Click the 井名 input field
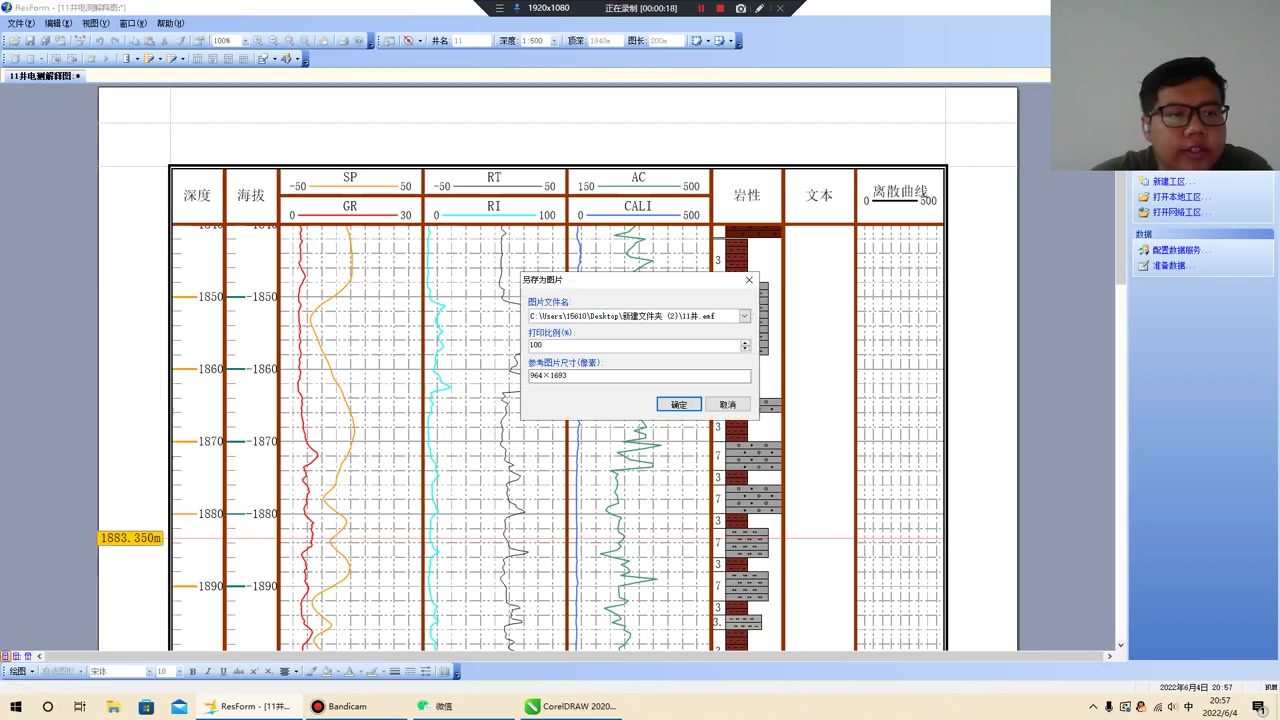The image size is (1280, 720). (x=471, y=41)
